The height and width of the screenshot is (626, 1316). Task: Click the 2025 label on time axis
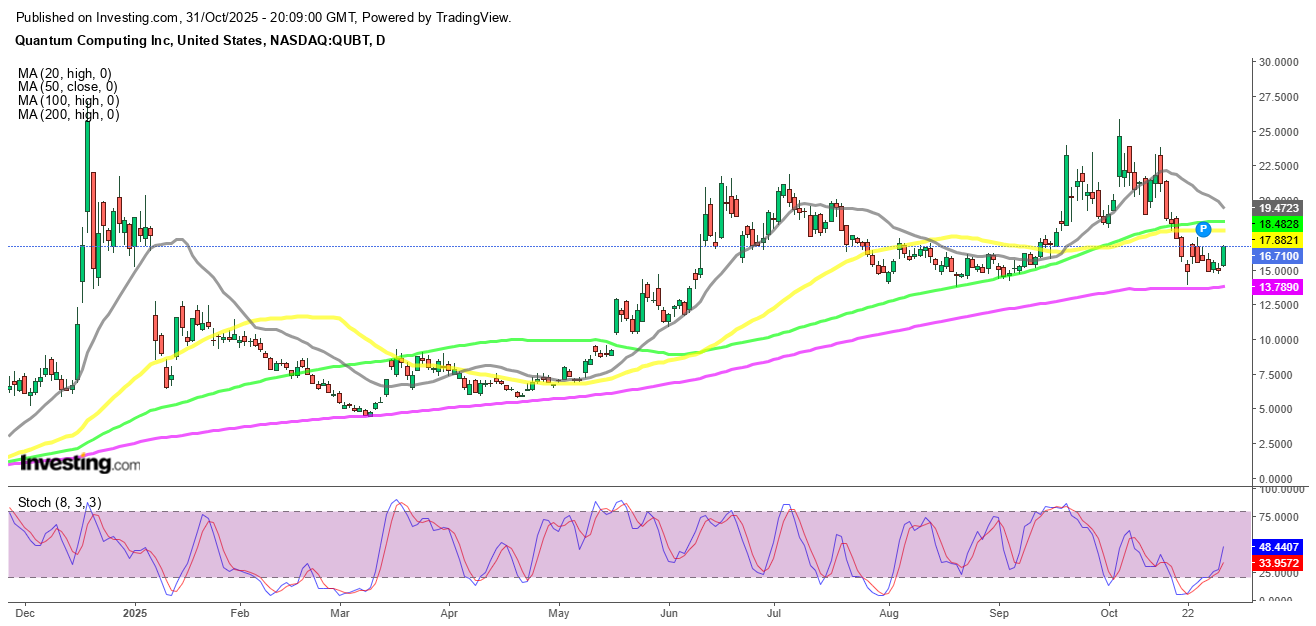[x=135, y=611]
